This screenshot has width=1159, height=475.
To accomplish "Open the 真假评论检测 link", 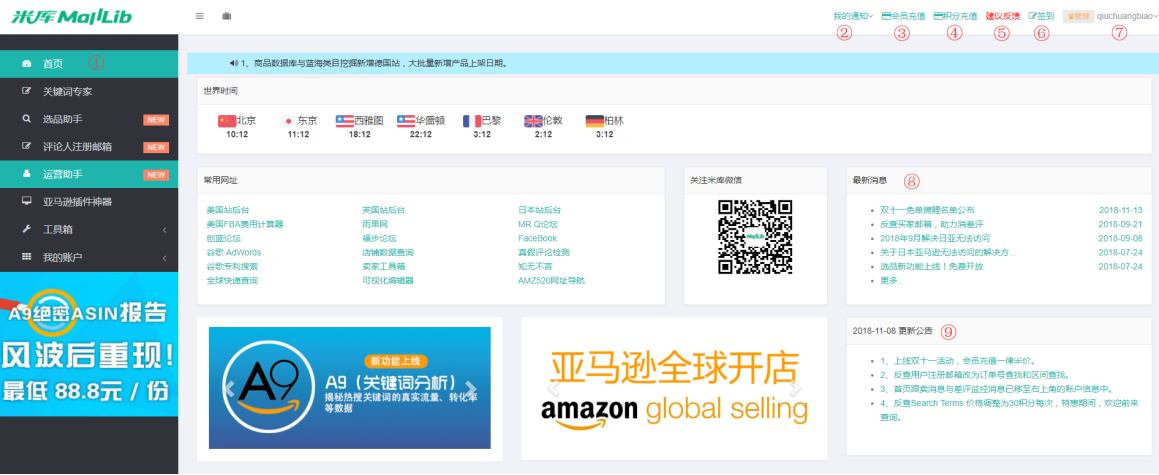I will 544,252.
